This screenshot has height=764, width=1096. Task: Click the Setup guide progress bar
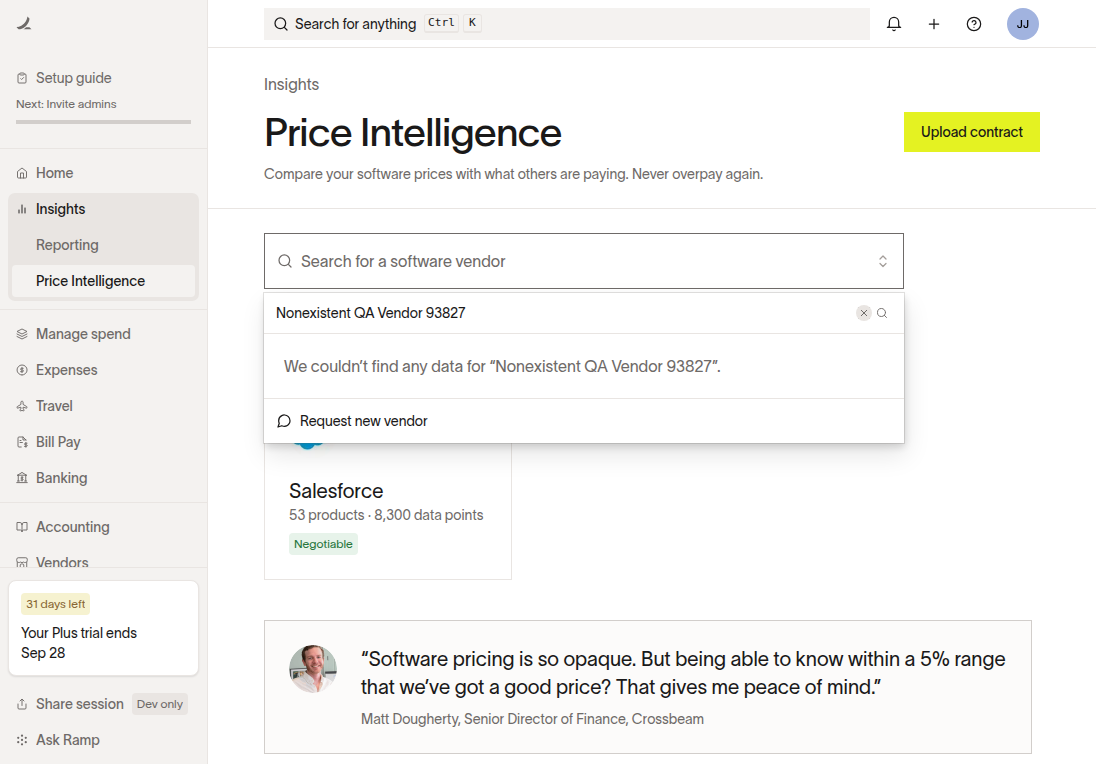pyautogui.click(x=103, y=122)
